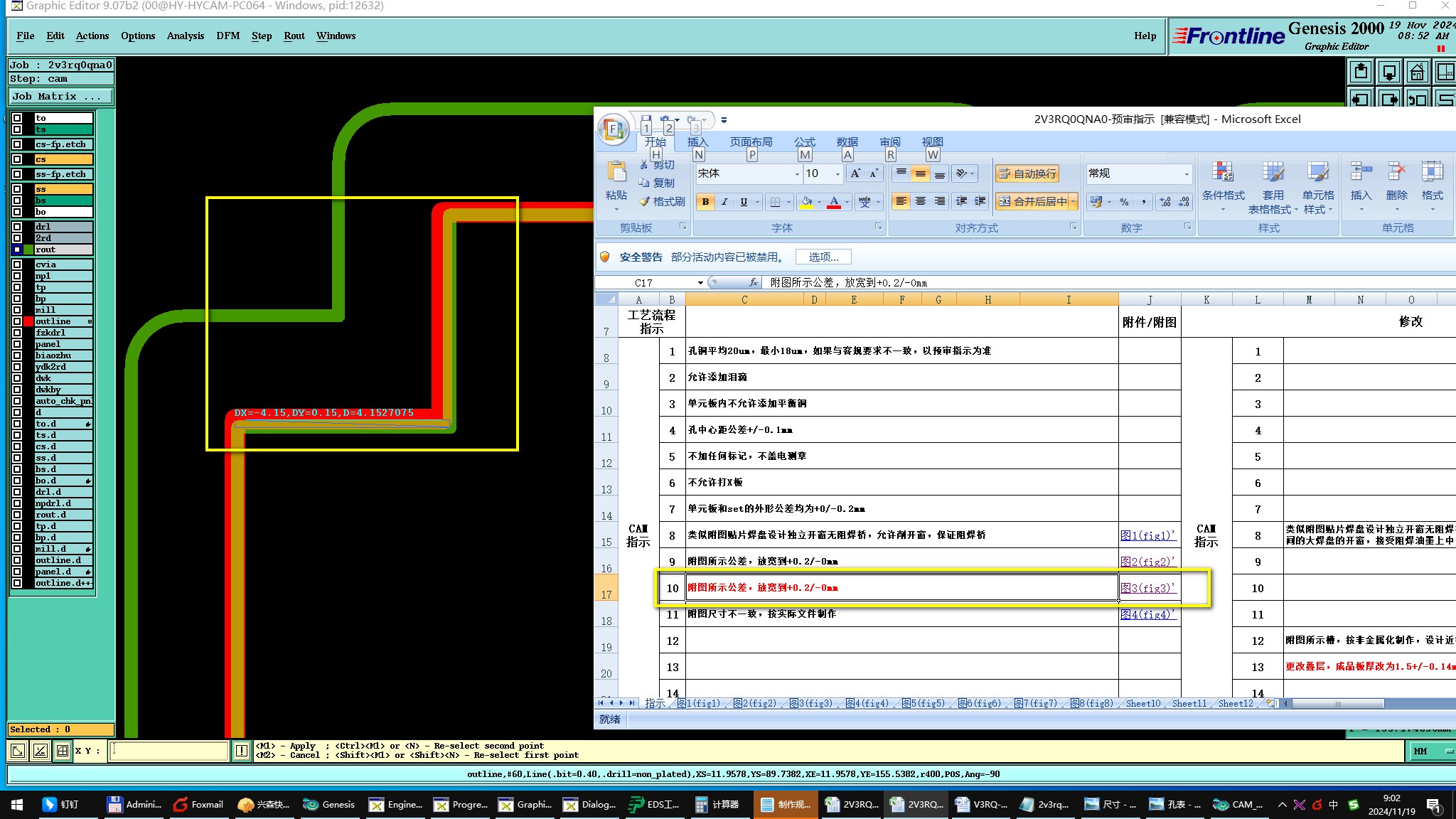Click the Italic formatting icon
This screenshot has width=1456, height=819.
tap(724, 202)
